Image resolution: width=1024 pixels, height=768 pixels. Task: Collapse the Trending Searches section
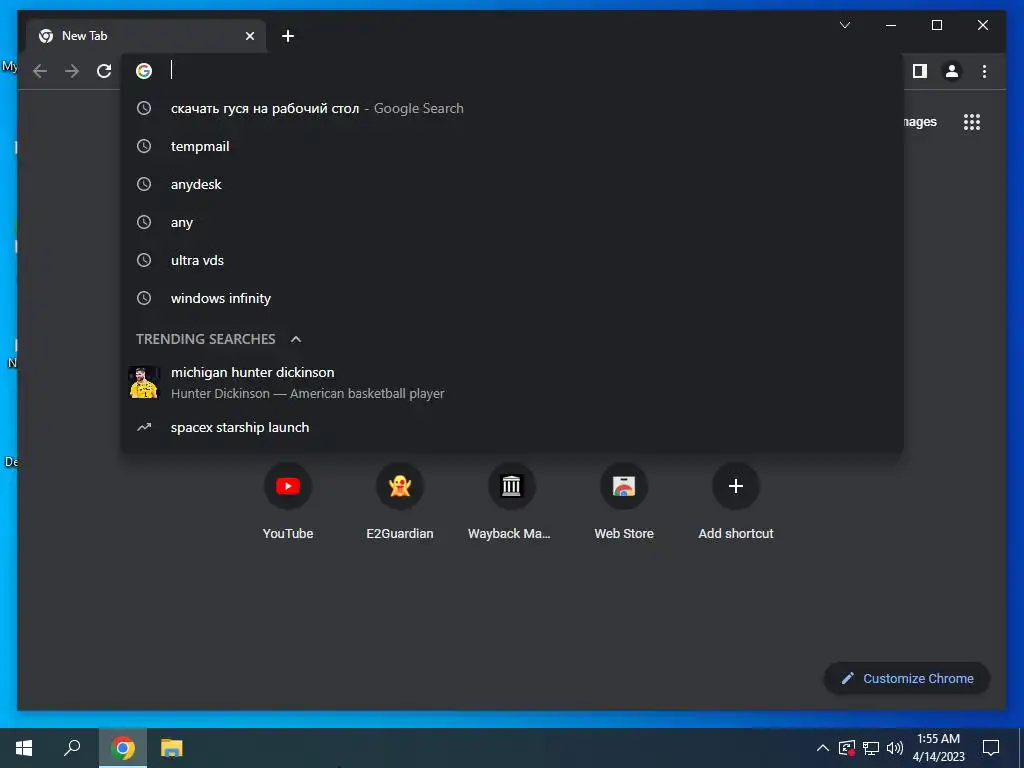296,339
